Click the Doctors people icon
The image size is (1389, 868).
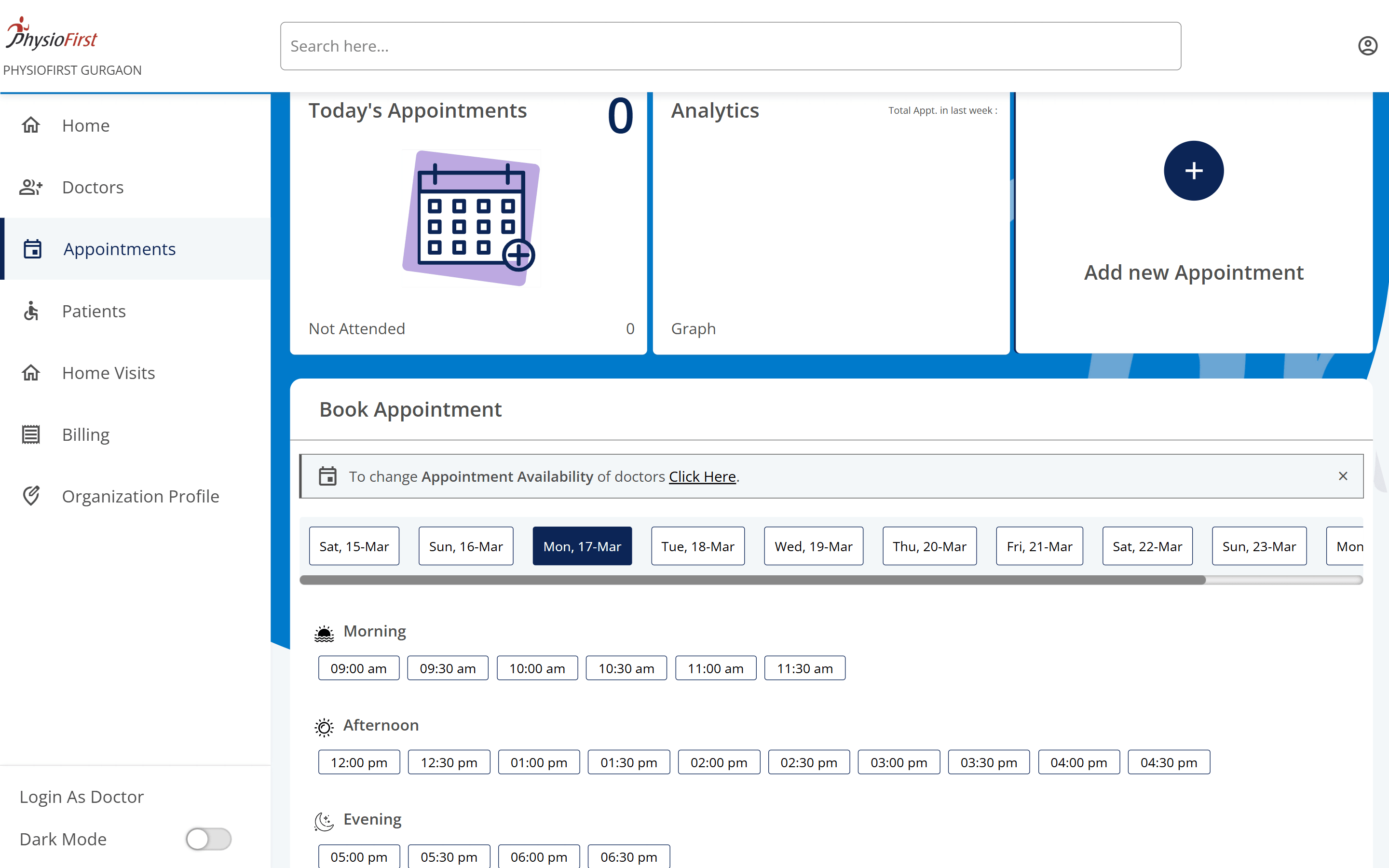coord(31,187)
